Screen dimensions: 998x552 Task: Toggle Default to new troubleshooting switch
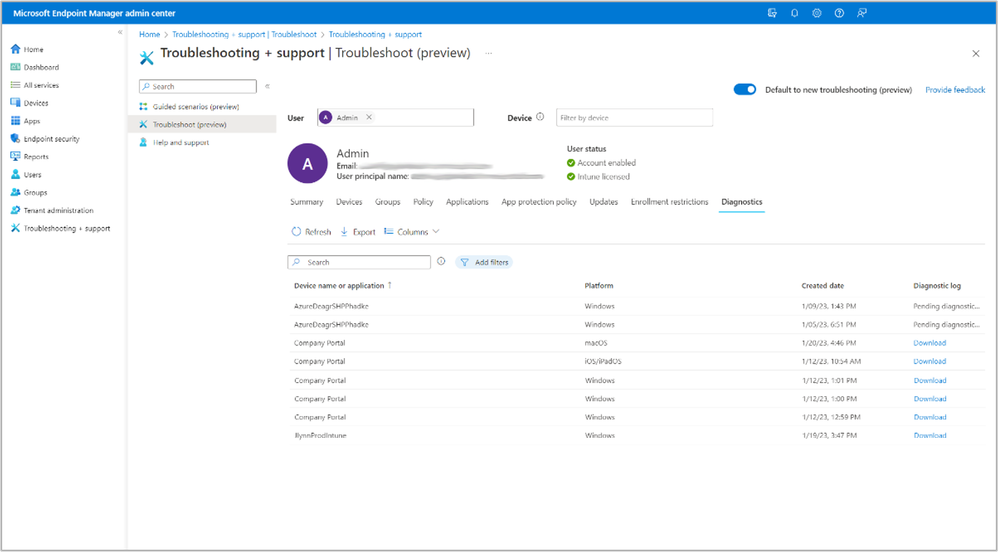[745, 90]
